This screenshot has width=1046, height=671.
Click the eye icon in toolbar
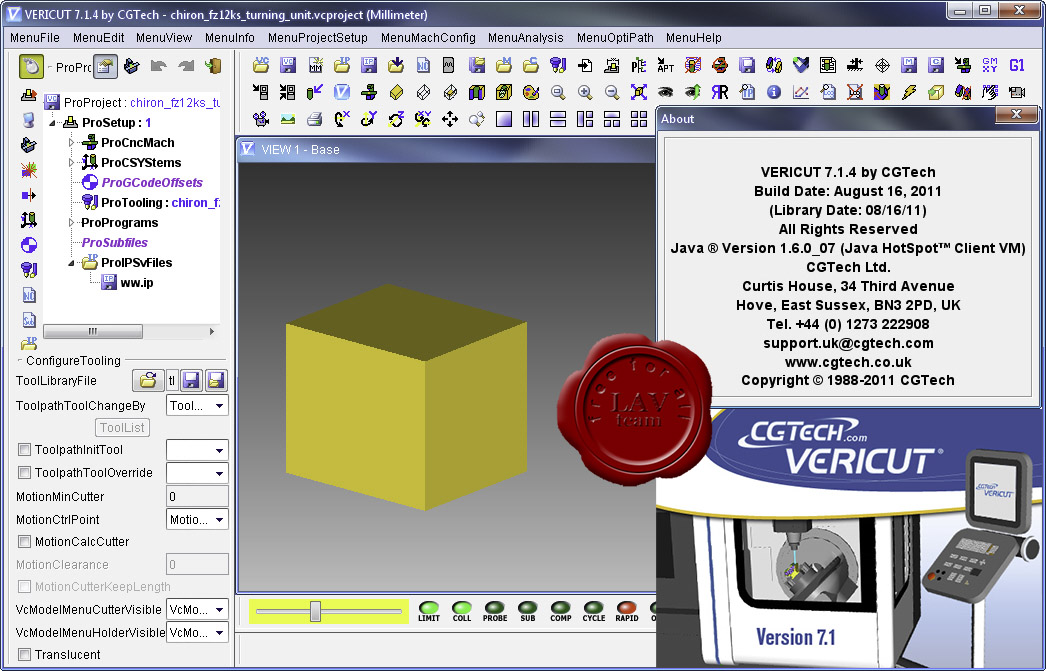pyautogui.click(x=666, y=92)
